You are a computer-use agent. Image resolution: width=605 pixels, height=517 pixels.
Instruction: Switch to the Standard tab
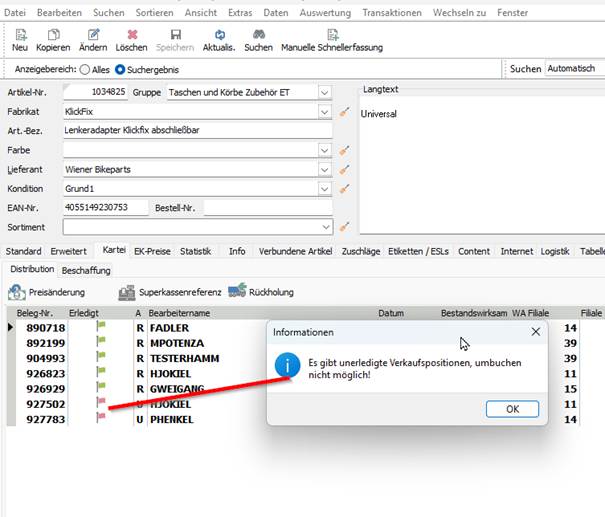tap(24, 251)
